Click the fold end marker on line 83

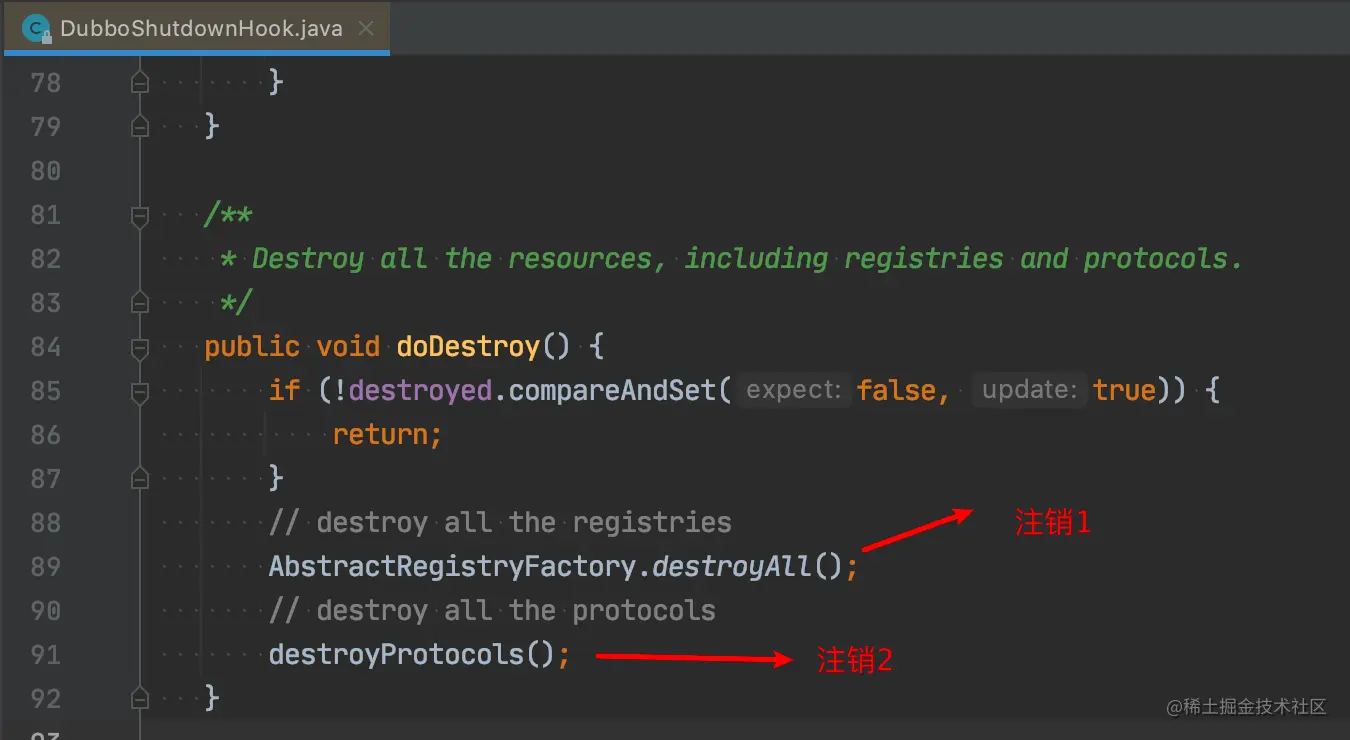(140, 303)
